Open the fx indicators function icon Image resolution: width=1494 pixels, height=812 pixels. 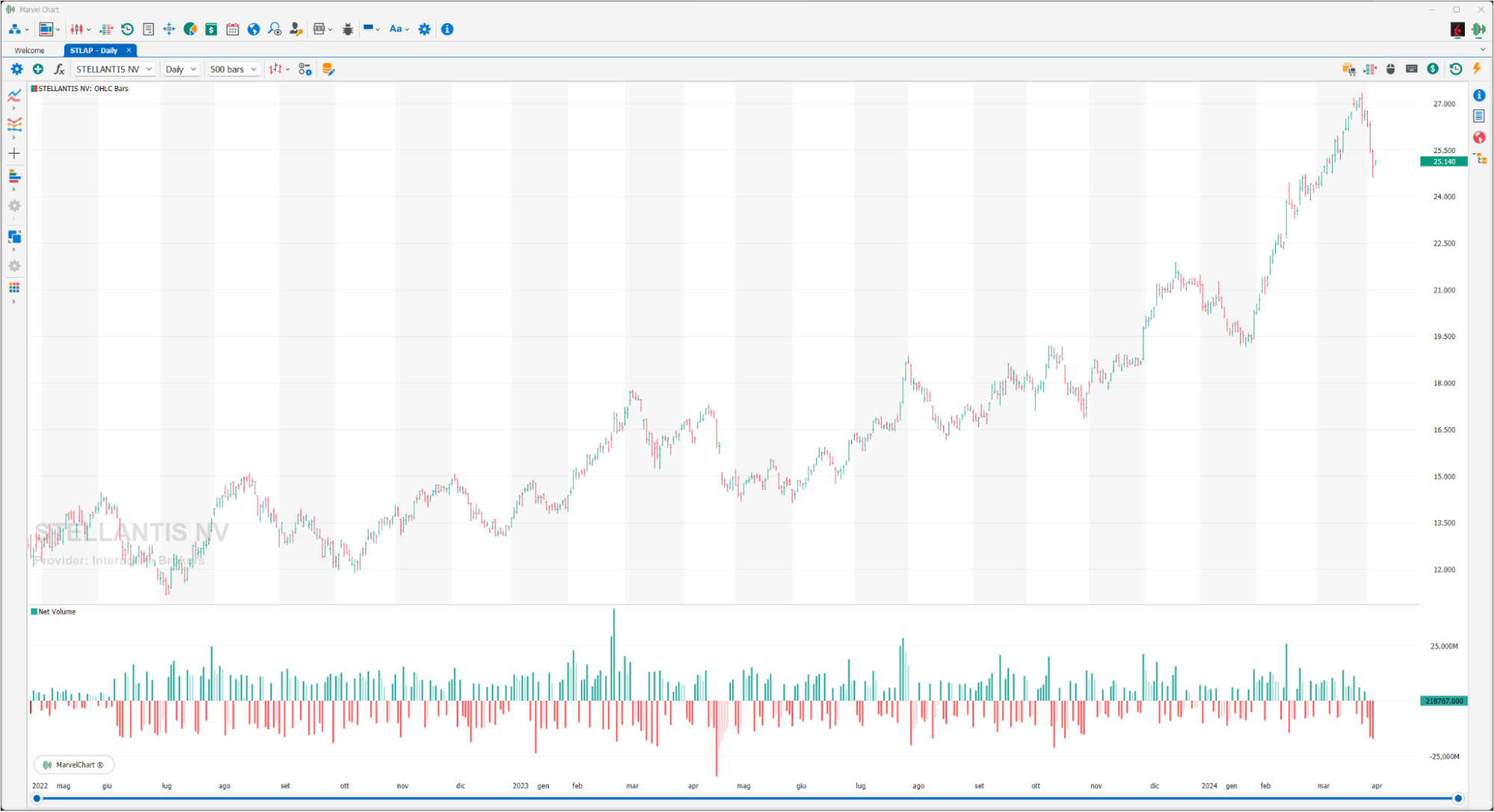[59, 69]
